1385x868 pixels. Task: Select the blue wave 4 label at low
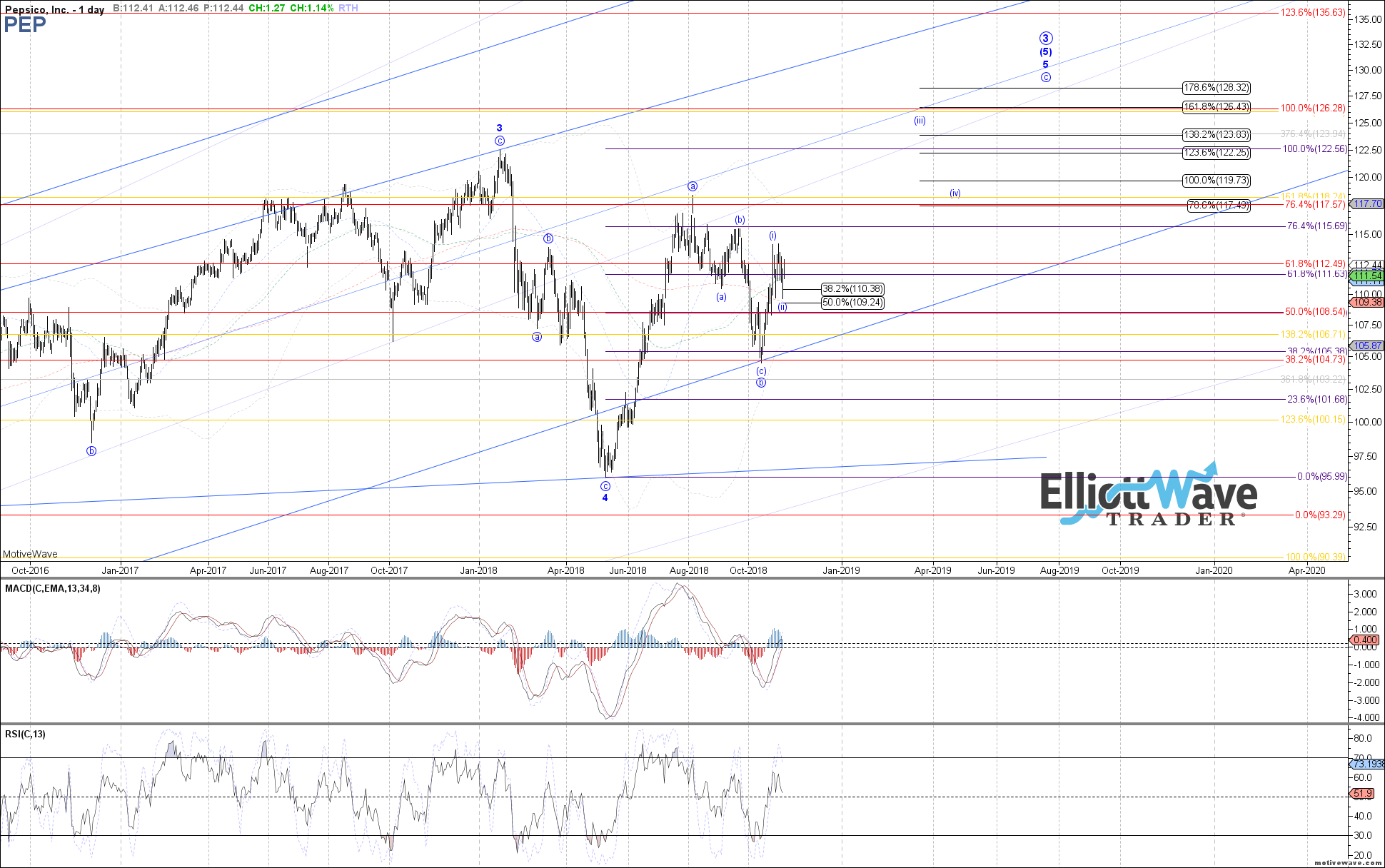click(x=605, y=498)
